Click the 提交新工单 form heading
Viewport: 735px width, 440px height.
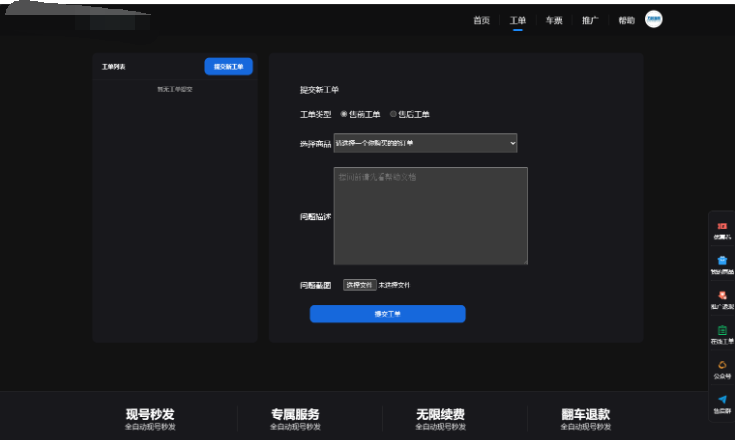pos(319,89)
